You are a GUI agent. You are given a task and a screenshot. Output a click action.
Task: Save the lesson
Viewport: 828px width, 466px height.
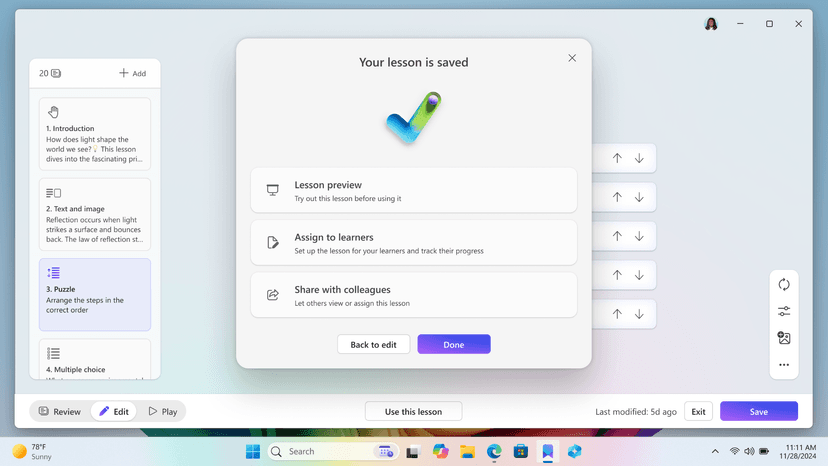click(759, 412)
